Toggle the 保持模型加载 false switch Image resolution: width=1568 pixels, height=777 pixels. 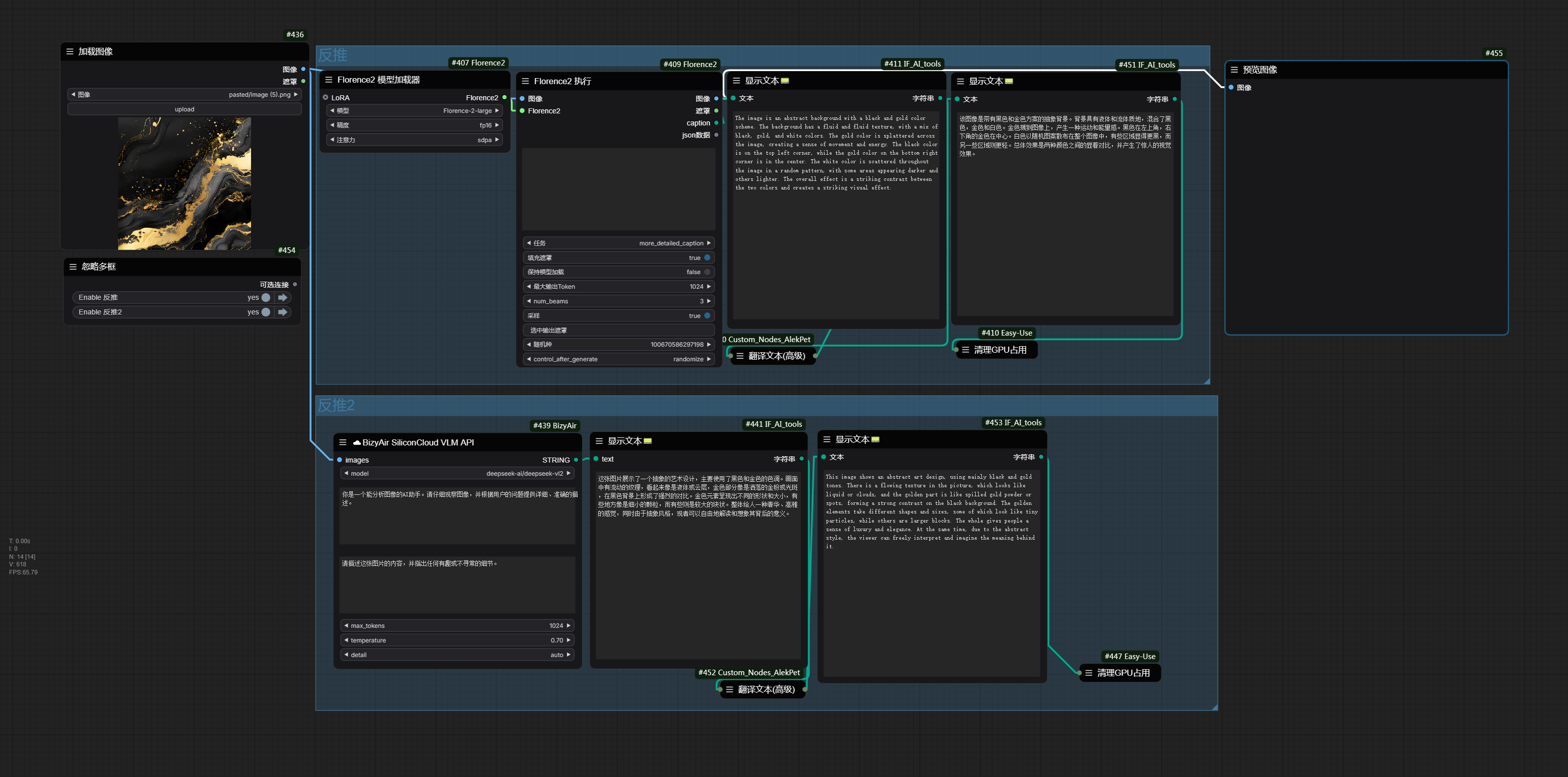[x=707, y=272]
